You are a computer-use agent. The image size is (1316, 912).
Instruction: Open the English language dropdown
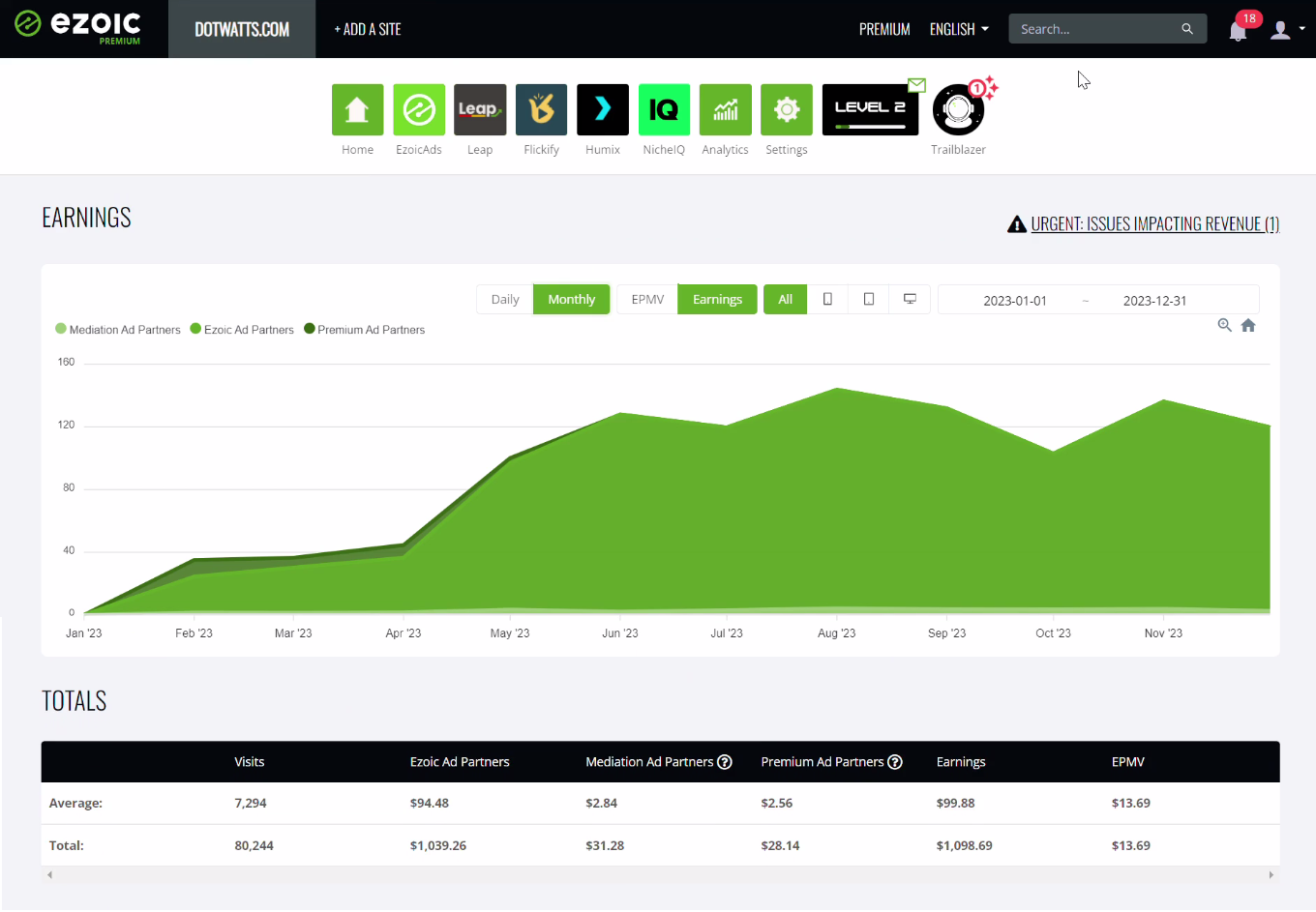(x=959, y=29)
